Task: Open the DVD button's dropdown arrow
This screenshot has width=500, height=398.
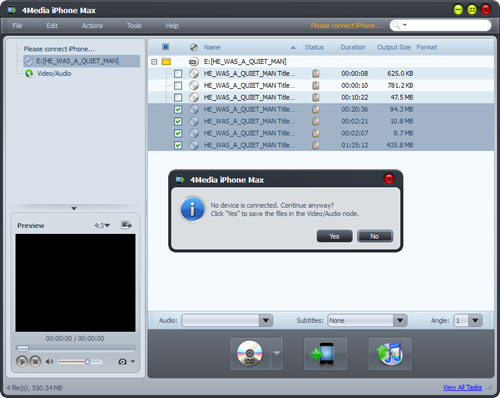Action: (277, 354)
